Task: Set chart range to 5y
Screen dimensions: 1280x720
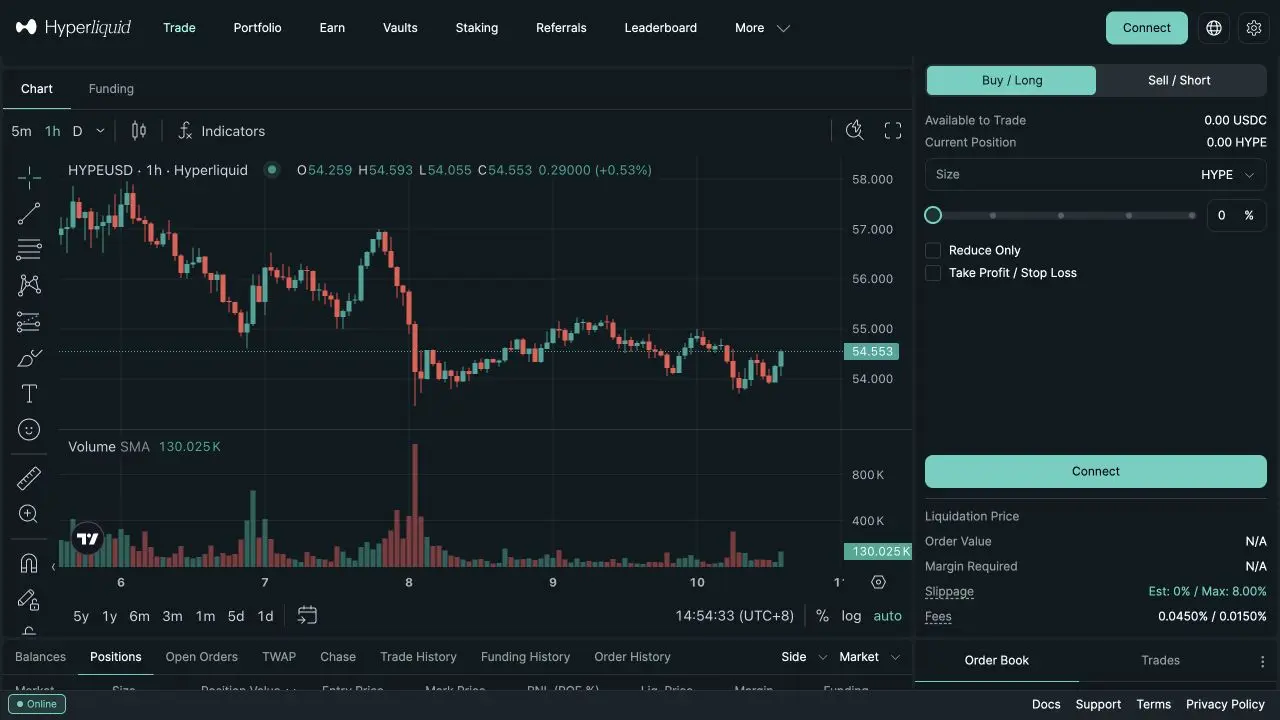Action: (81, 616)
